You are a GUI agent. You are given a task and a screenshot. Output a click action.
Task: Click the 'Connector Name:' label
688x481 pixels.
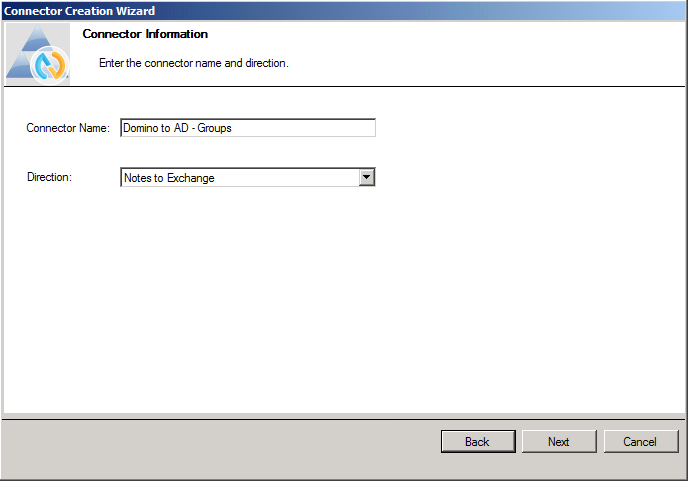pyautogui.click(x=68, y=128)
